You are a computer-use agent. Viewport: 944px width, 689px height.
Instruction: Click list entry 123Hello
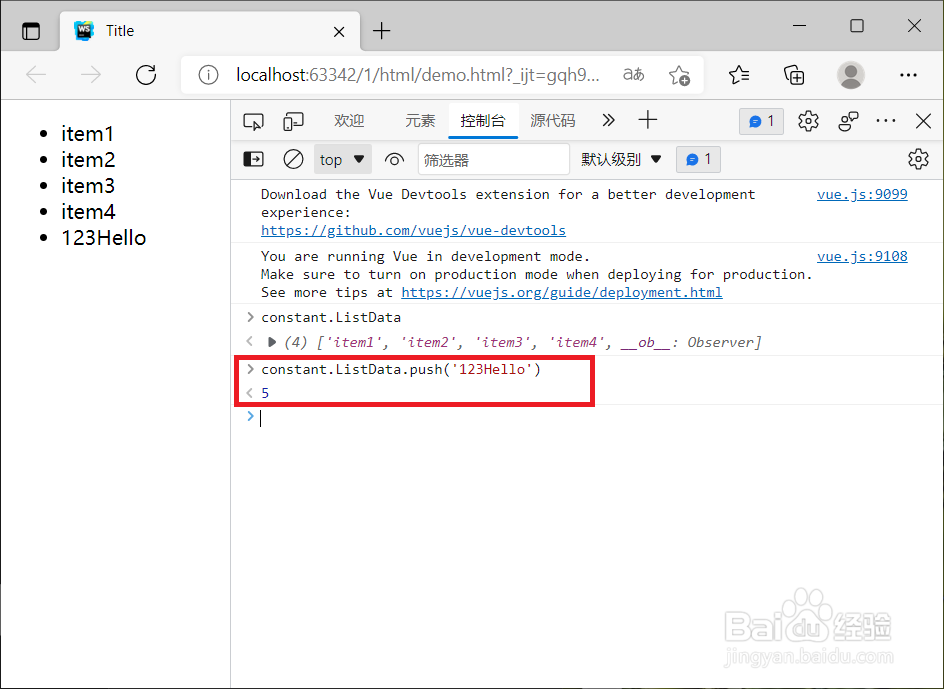[x=104, y=238]
